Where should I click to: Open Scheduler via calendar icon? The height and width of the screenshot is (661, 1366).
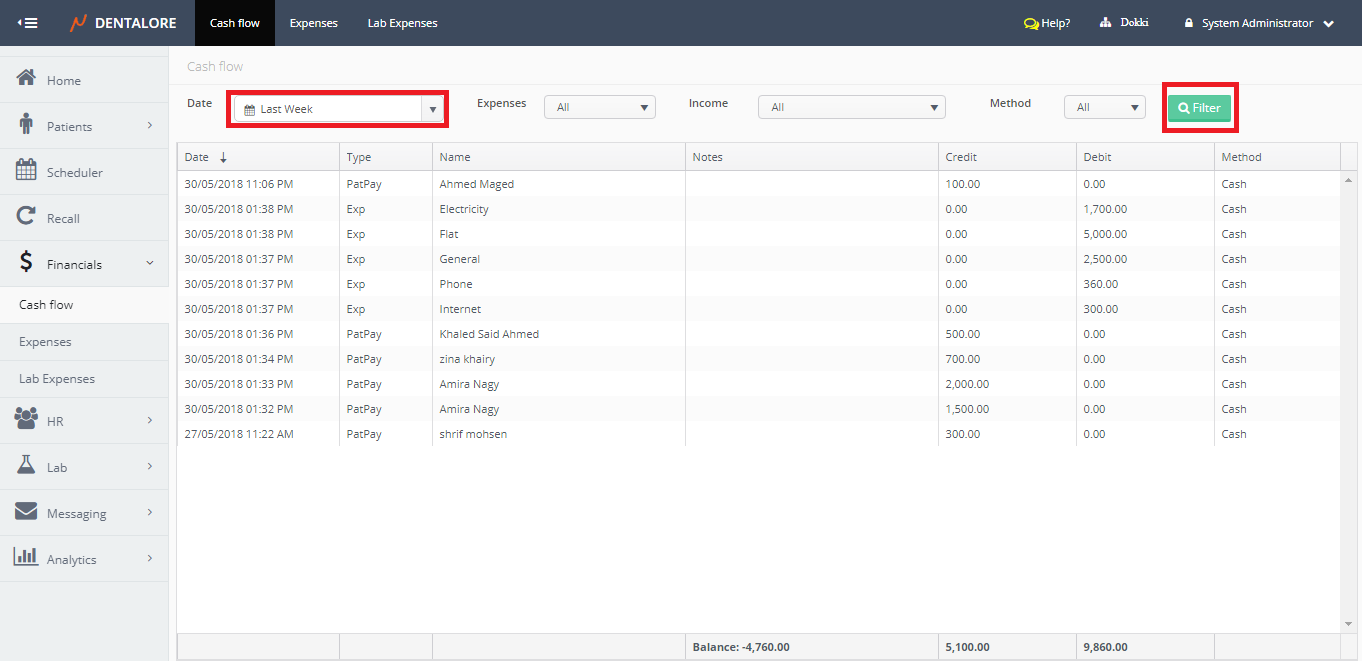tap(27, 171)
